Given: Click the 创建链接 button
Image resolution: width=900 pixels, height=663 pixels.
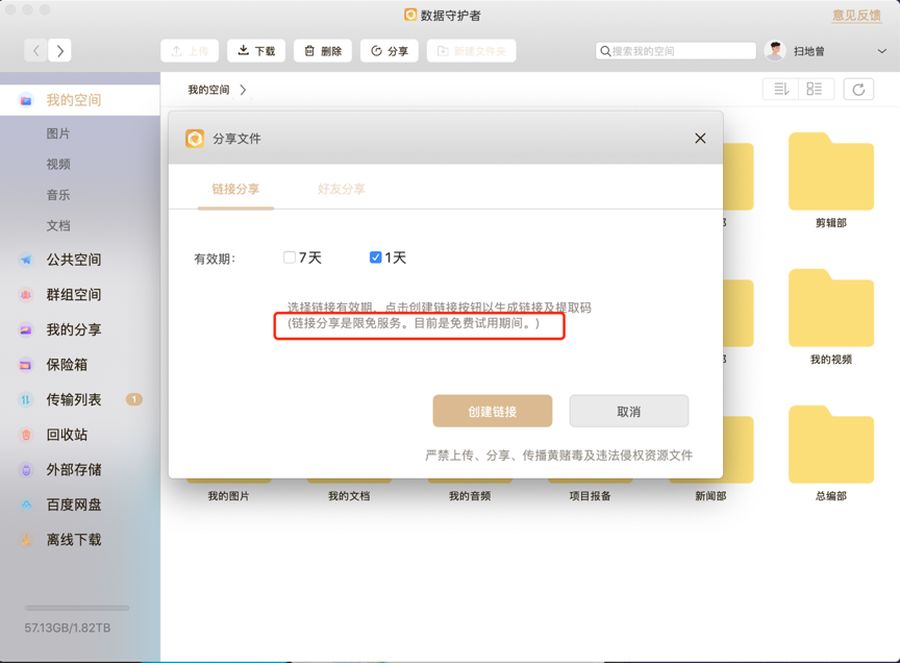Looking at the screenshot, I should point(492,411).
